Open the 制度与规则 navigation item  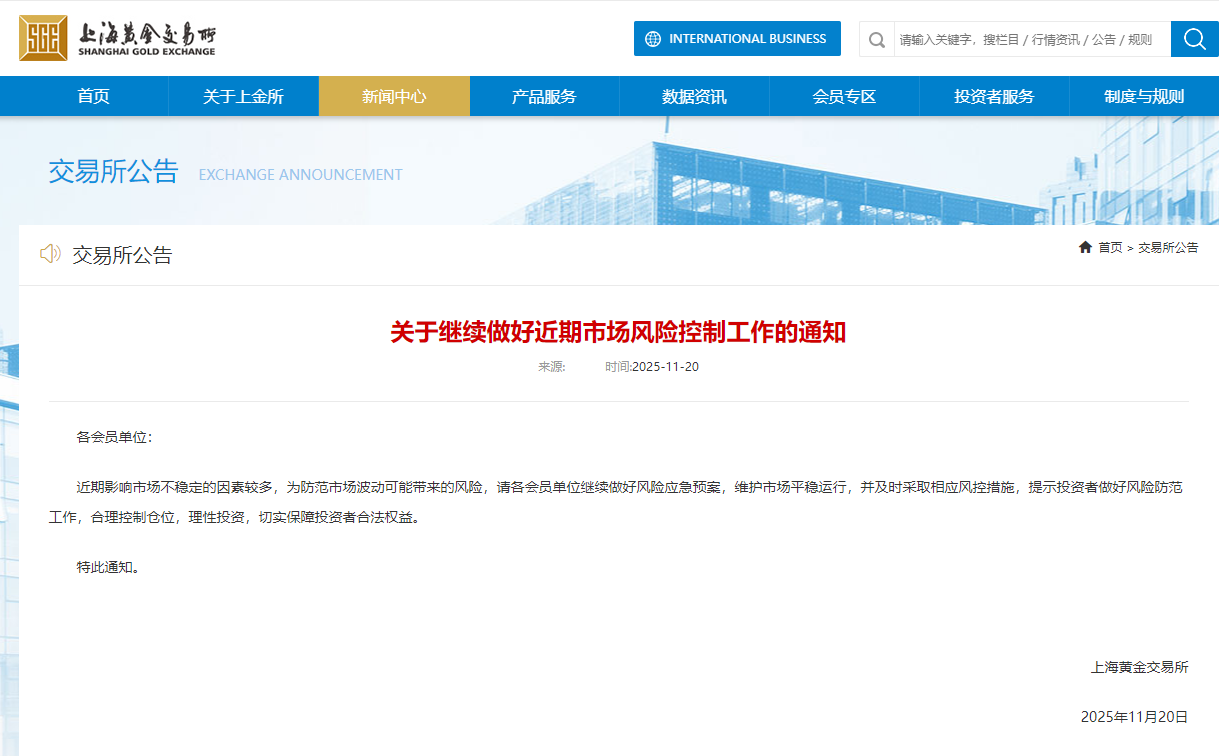1143,95
